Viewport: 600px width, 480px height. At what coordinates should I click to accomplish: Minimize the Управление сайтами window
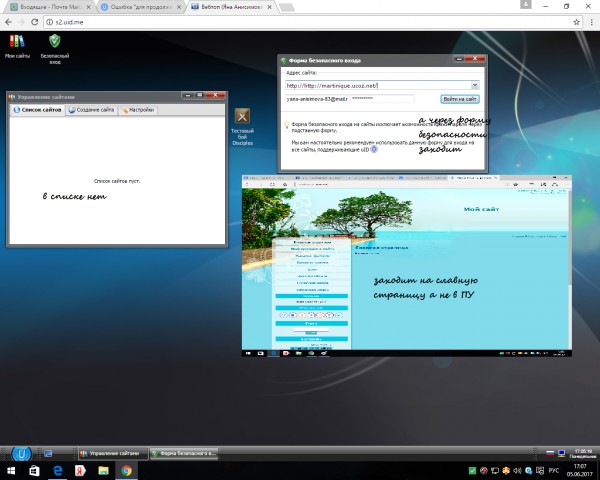coord(187,95)
